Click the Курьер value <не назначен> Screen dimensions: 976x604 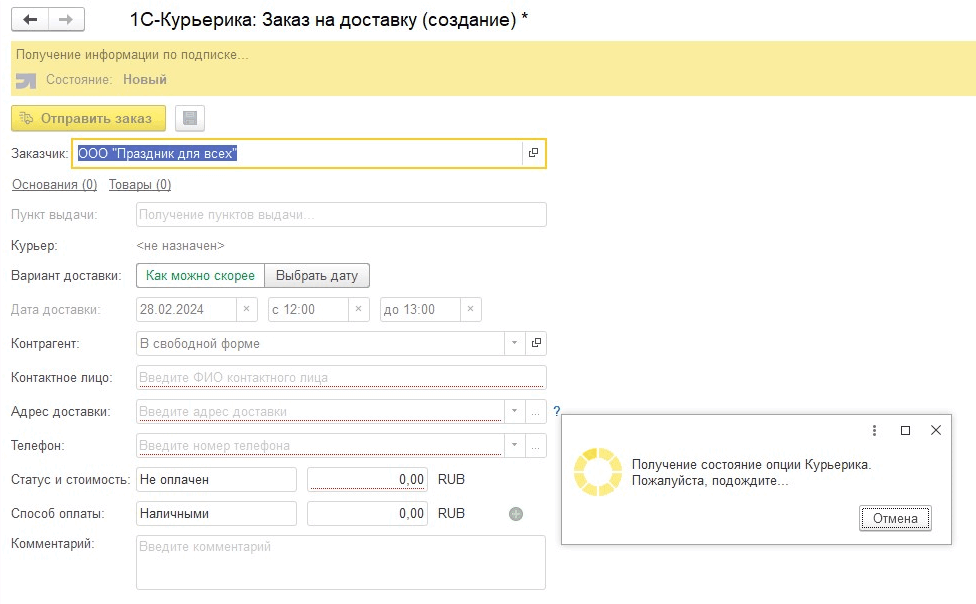[x=181, y=246]
